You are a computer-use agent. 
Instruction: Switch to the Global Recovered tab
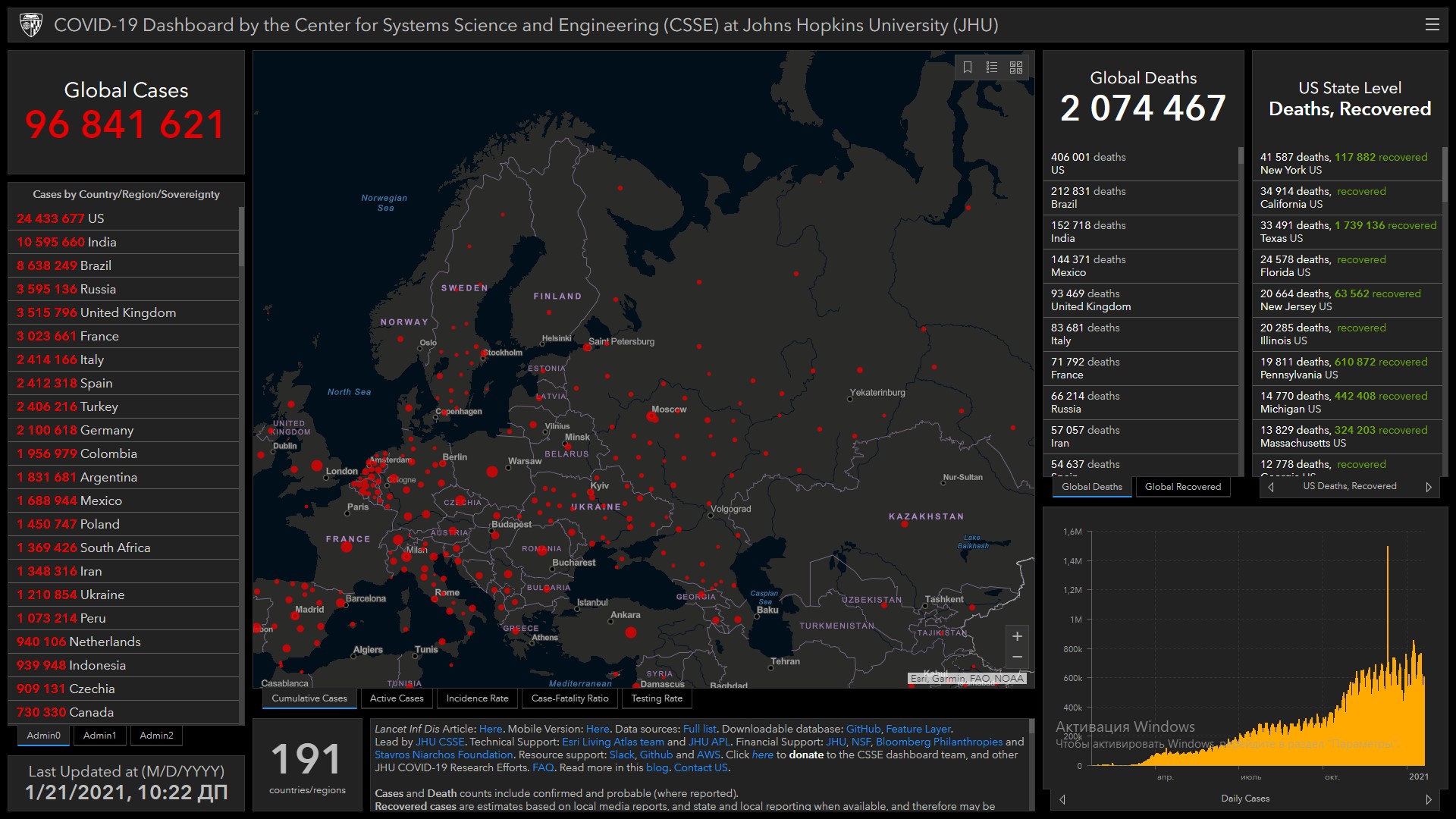coord(1182,487)
